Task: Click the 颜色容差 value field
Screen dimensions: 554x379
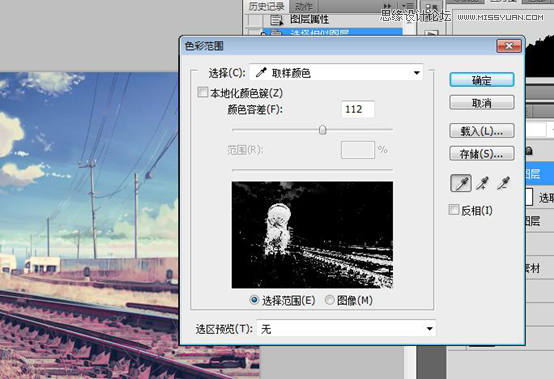Action: (x=358, y=109)
